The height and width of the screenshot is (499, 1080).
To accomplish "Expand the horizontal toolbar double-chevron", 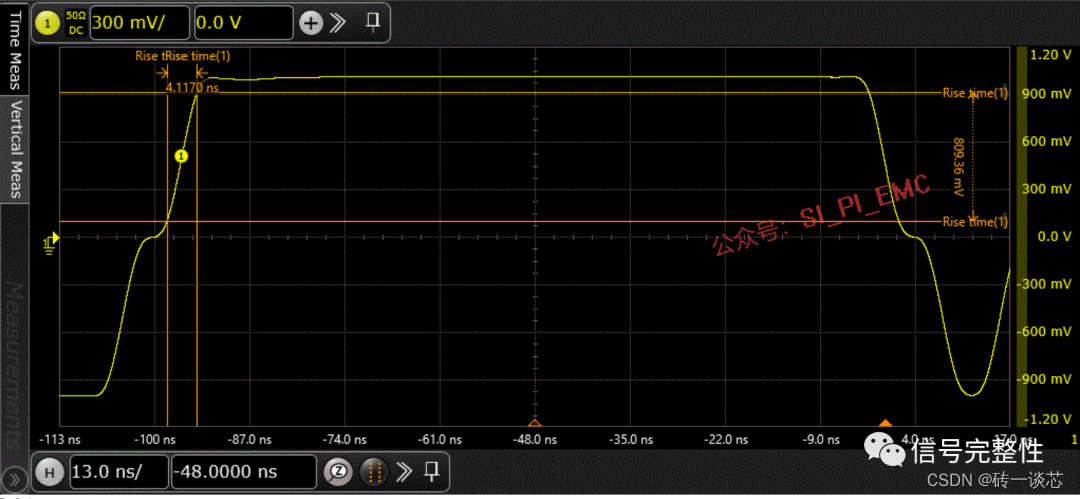I will tap(405, 472).
